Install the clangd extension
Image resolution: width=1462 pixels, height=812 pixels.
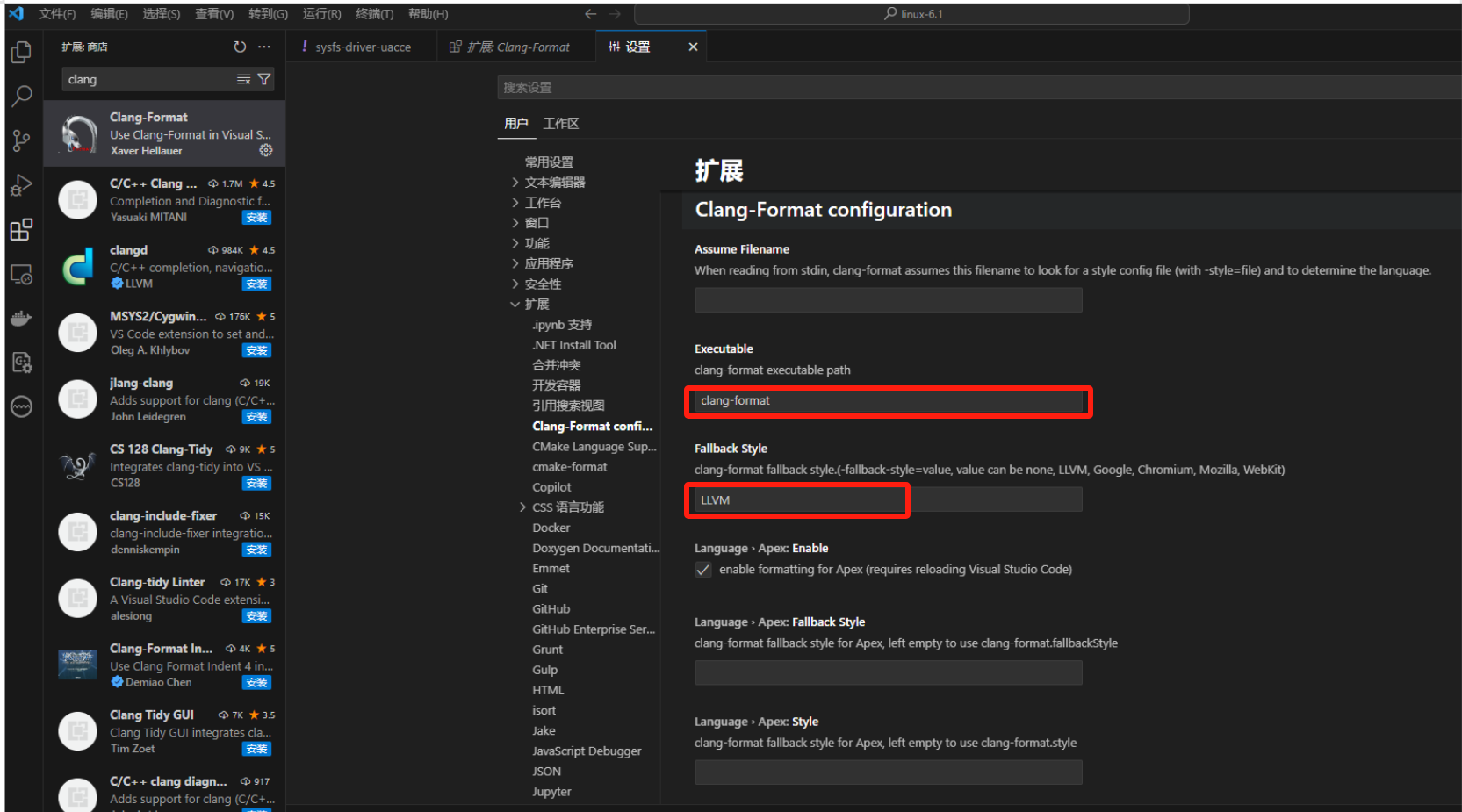click(257, 284)
